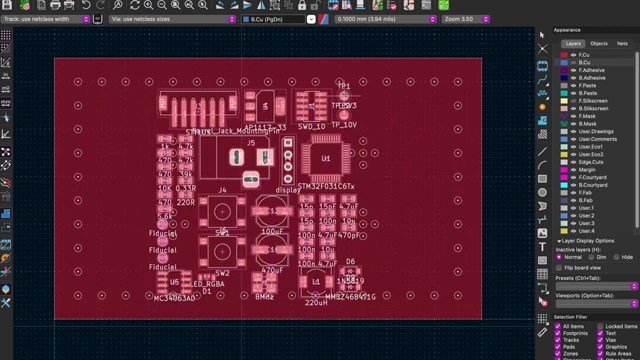Click the Find magnifier icon
The height and width of the screenshot is (360, 640).
[x=118, y=5]
